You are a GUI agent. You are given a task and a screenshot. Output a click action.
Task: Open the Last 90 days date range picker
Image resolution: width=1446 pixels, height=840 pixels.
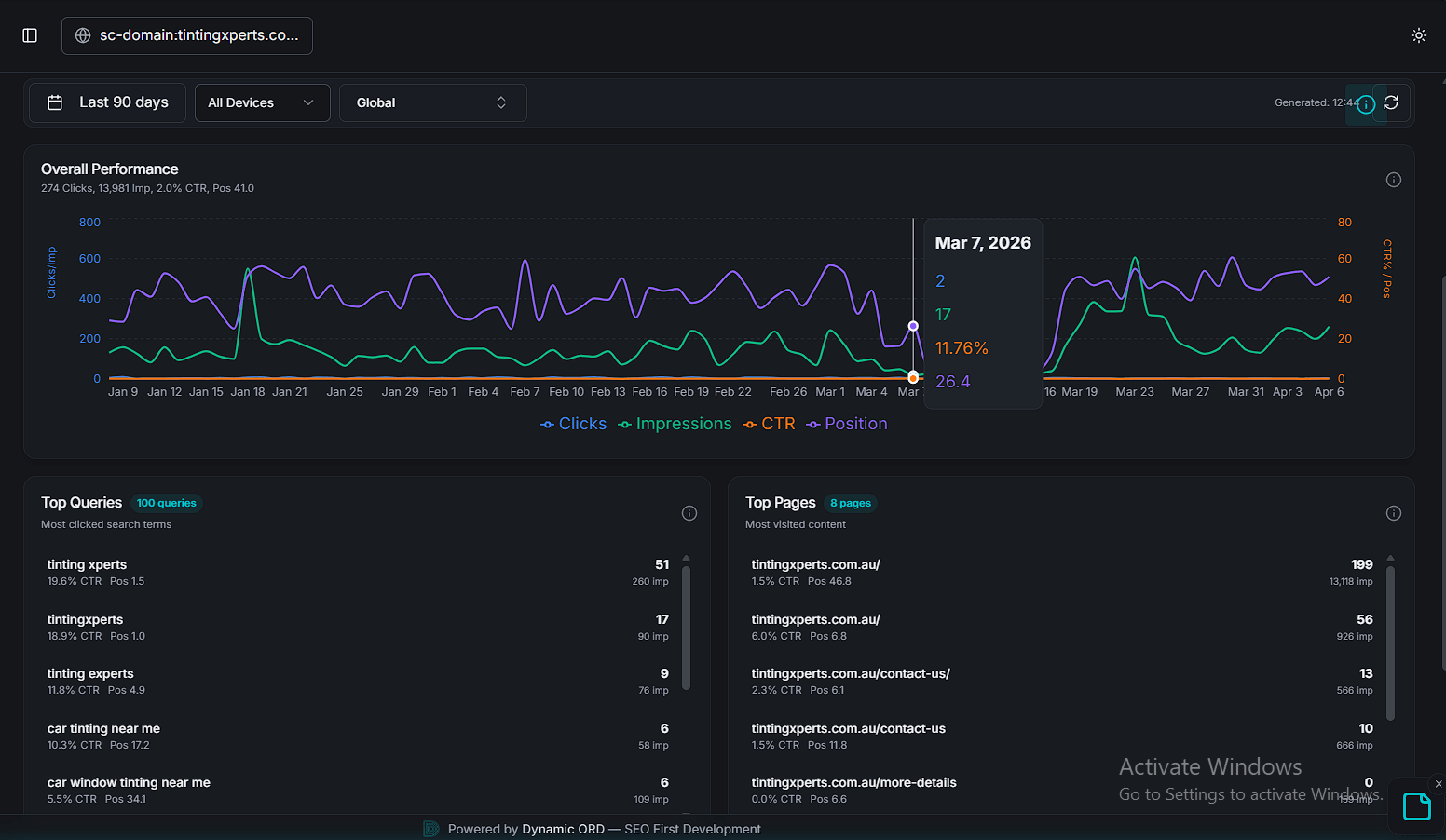pos(106,102)
